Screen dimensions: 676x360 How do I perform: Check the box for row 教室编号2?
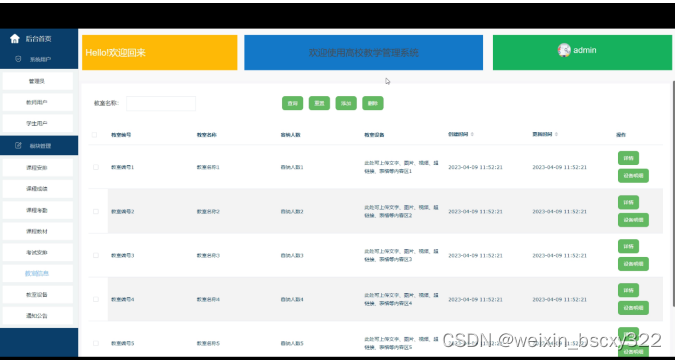96,212
